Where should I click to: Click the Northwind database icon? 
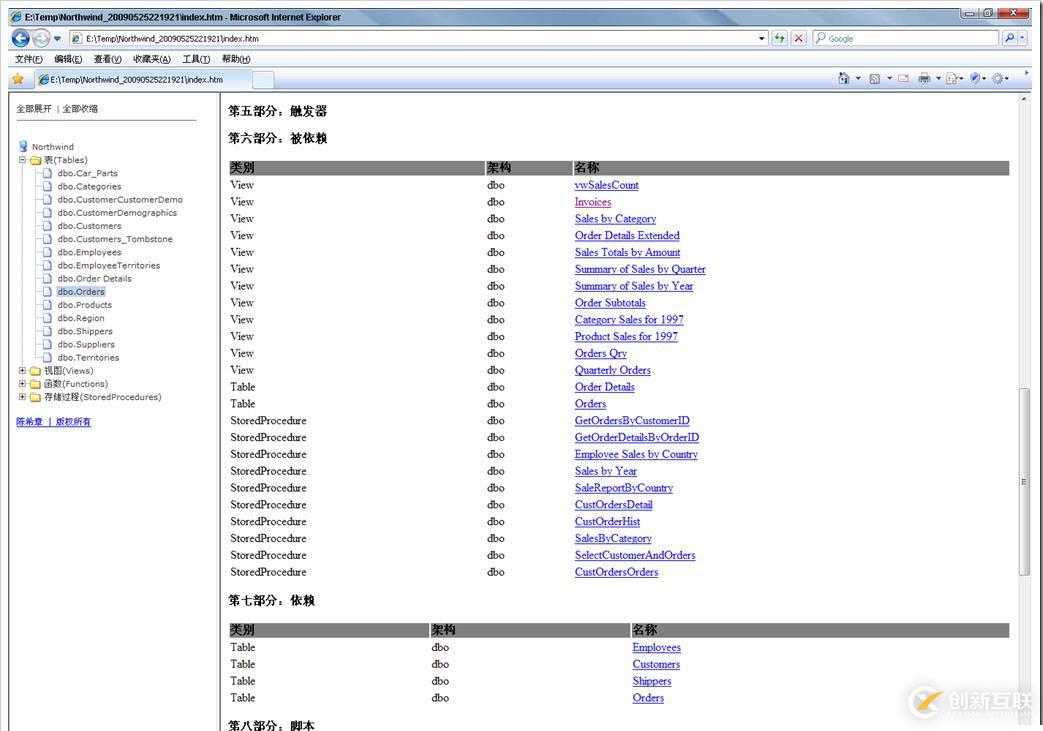[23, 146]
